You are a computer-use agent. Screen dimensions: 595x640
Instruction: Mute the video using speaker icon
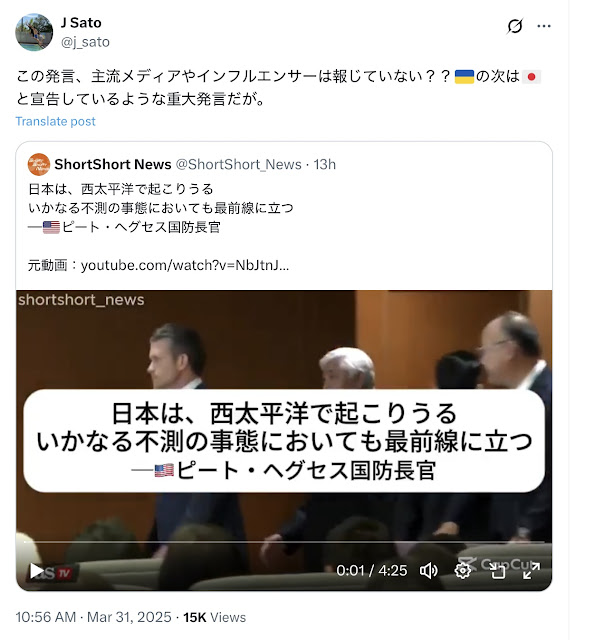[428, 571]
